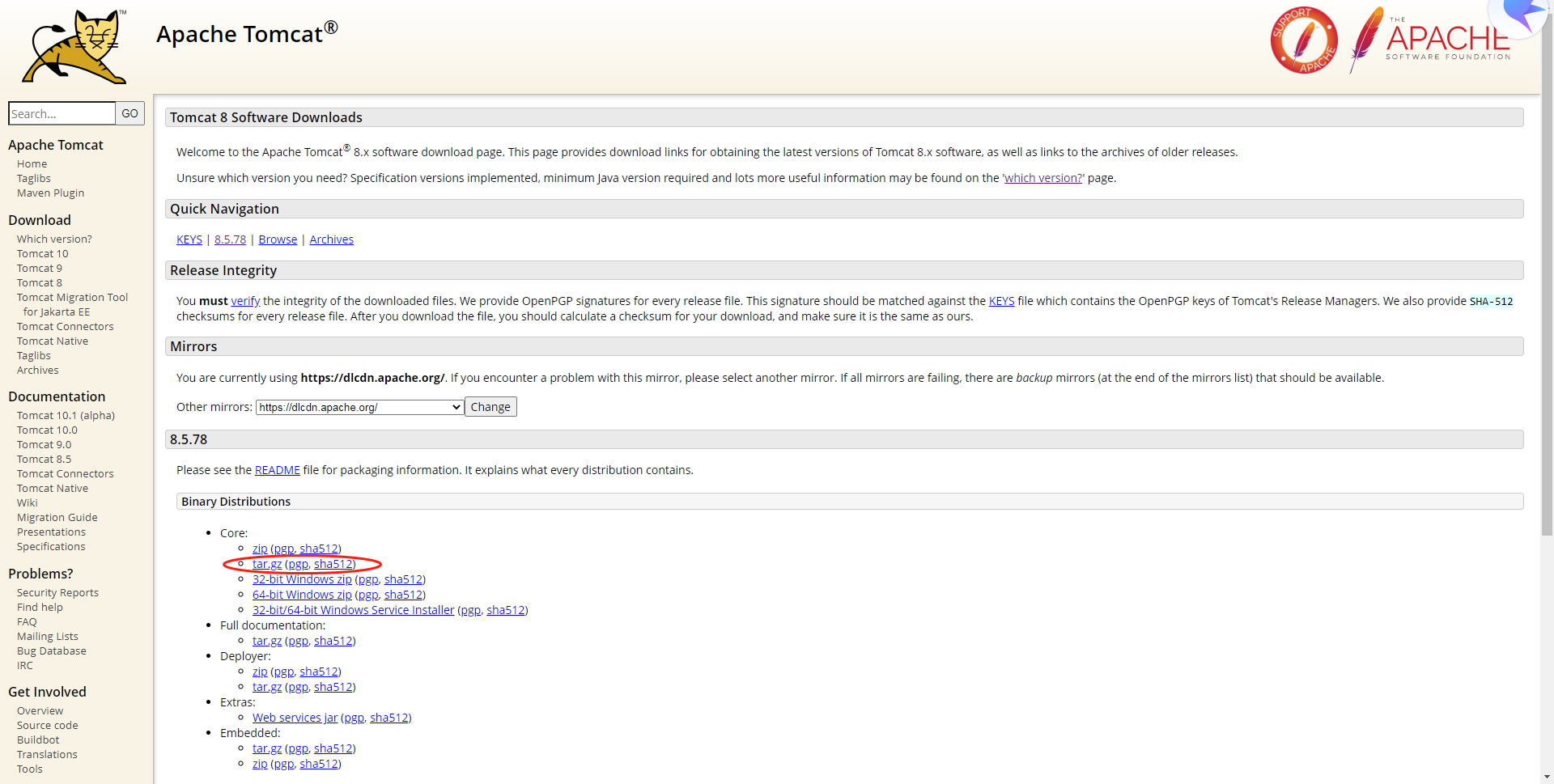Open Specifications link
The width and height of the screenshot is (1554, 784).
(51, 547)
